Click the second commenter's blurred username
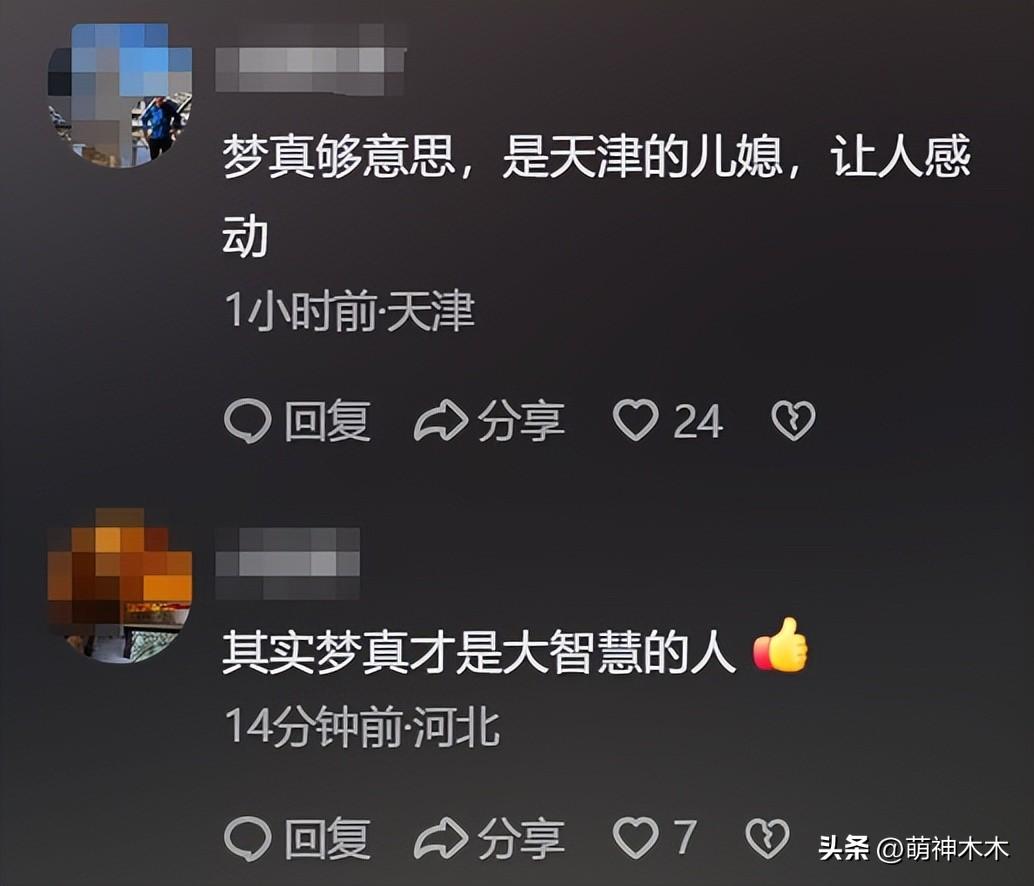The image size is (1034, 886). pyautogui.click(x=288, y=564)
